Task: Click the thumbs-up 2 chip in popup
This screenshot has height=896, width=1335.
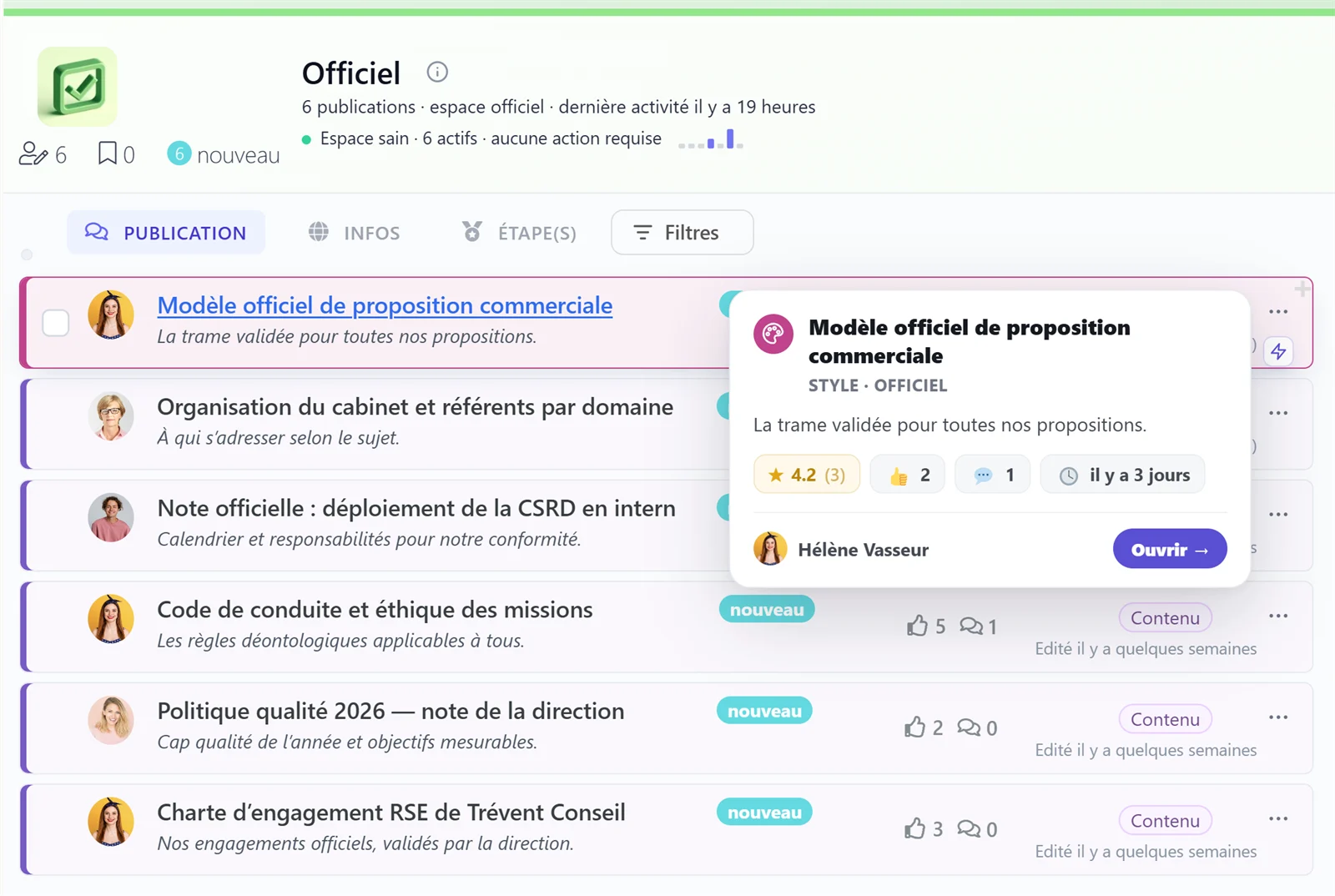Action: coord(908,475)
